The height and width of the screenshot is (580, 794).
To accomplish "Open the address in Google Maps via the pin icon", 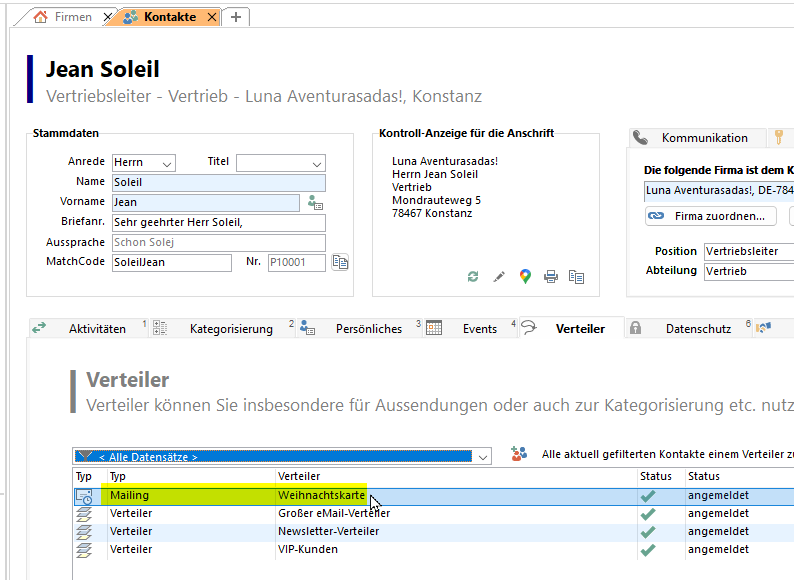I will point(525,277).
